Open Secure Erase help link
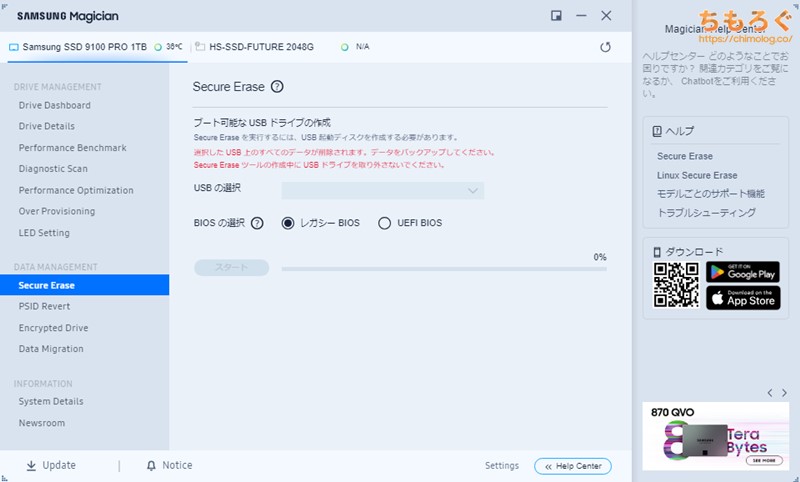This screenshot has height=482, width=800. [685, 156]
